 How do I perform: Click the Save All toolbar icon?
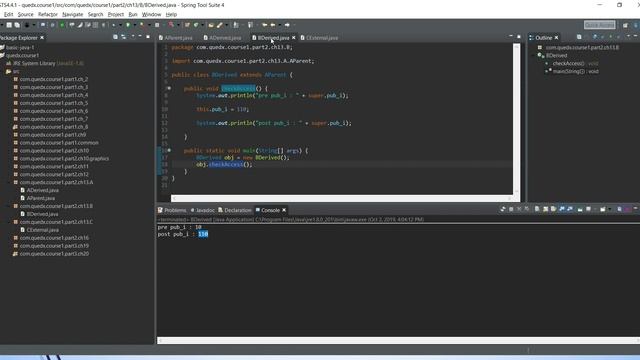[17, 25]
